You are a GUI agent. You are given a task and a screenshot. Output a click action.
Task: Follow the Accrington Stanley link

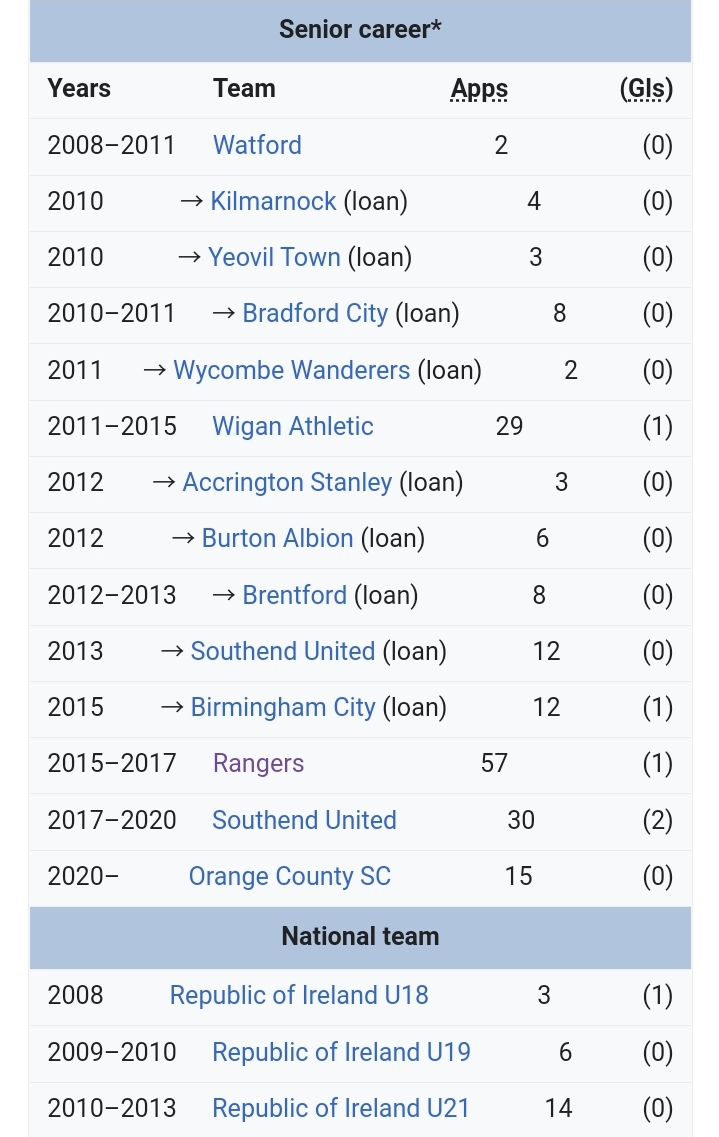click(287, 482)
